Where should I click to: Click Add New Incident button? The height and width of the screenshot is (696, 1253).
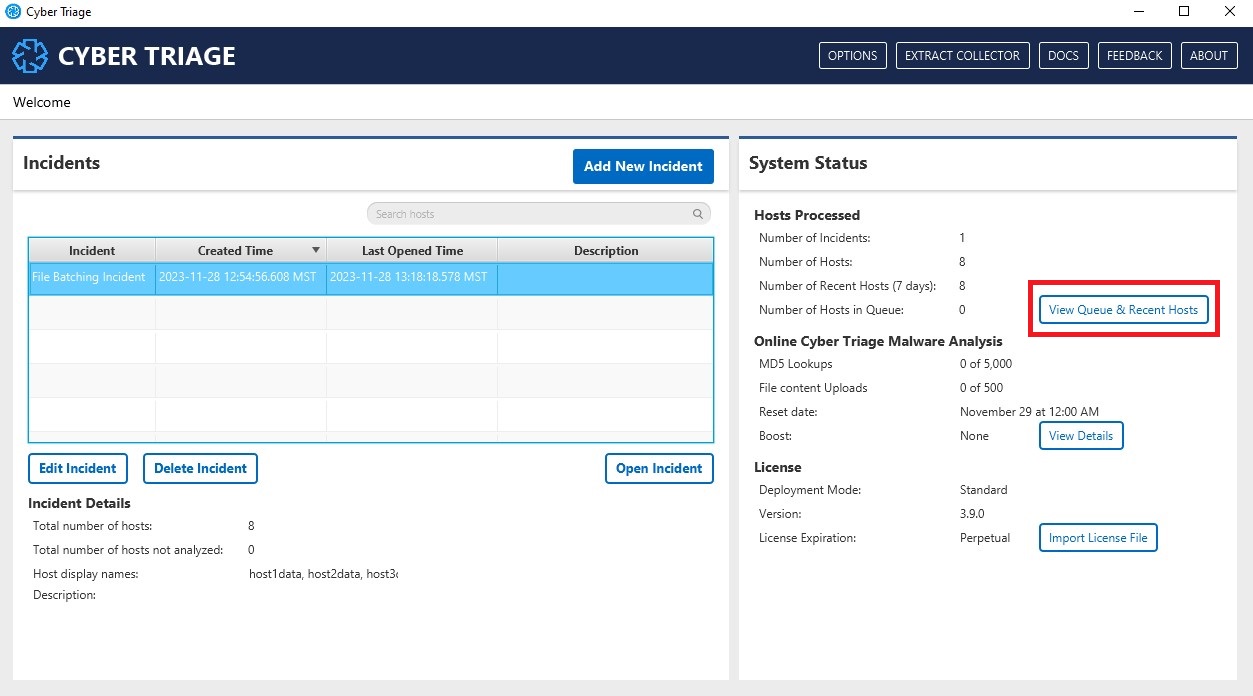[643, 167]
